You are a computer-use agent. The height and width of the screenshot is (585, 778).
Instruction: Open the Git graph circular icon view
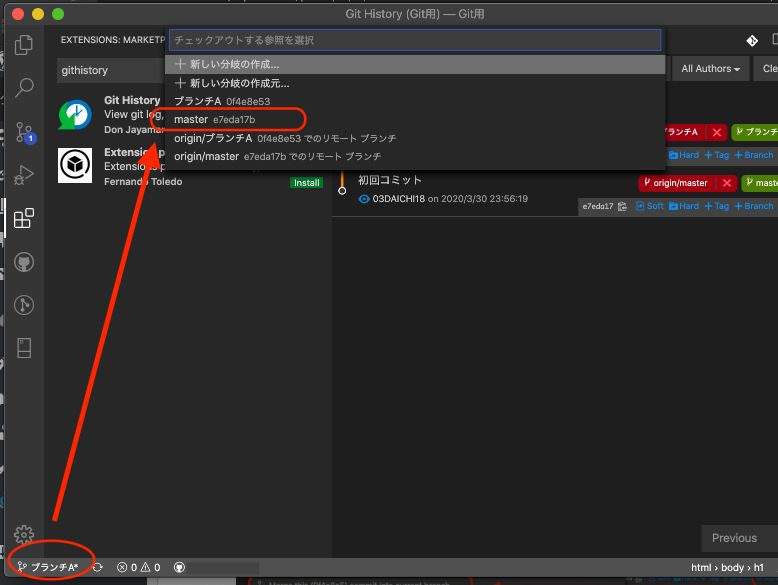(x=24, y=305)
